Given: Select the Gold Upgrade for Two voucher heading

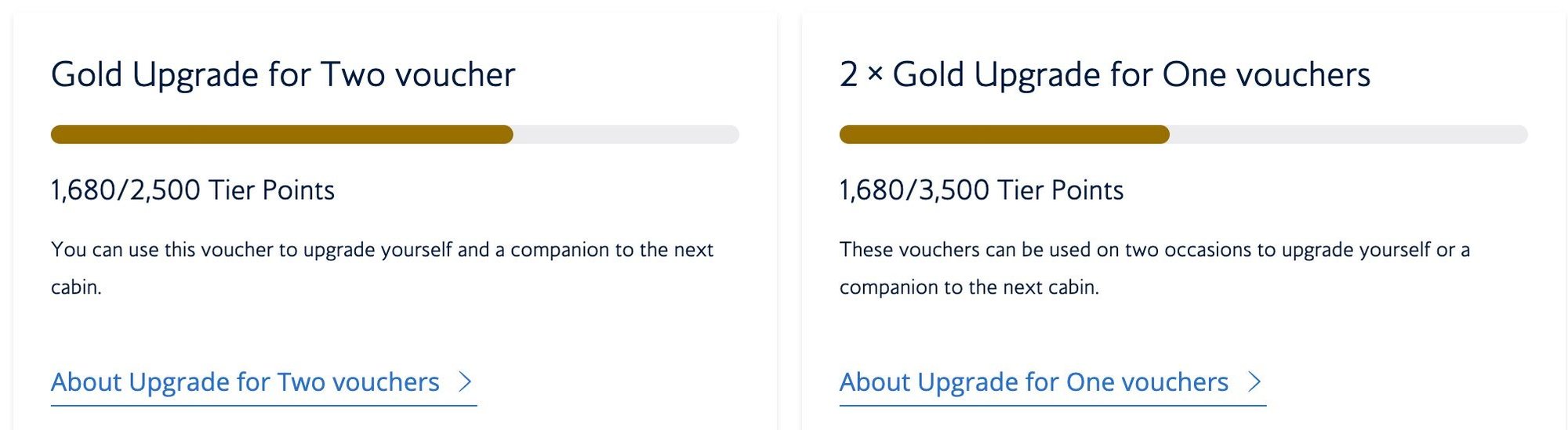Looking at the screenshot, I should tap(283, 75).
